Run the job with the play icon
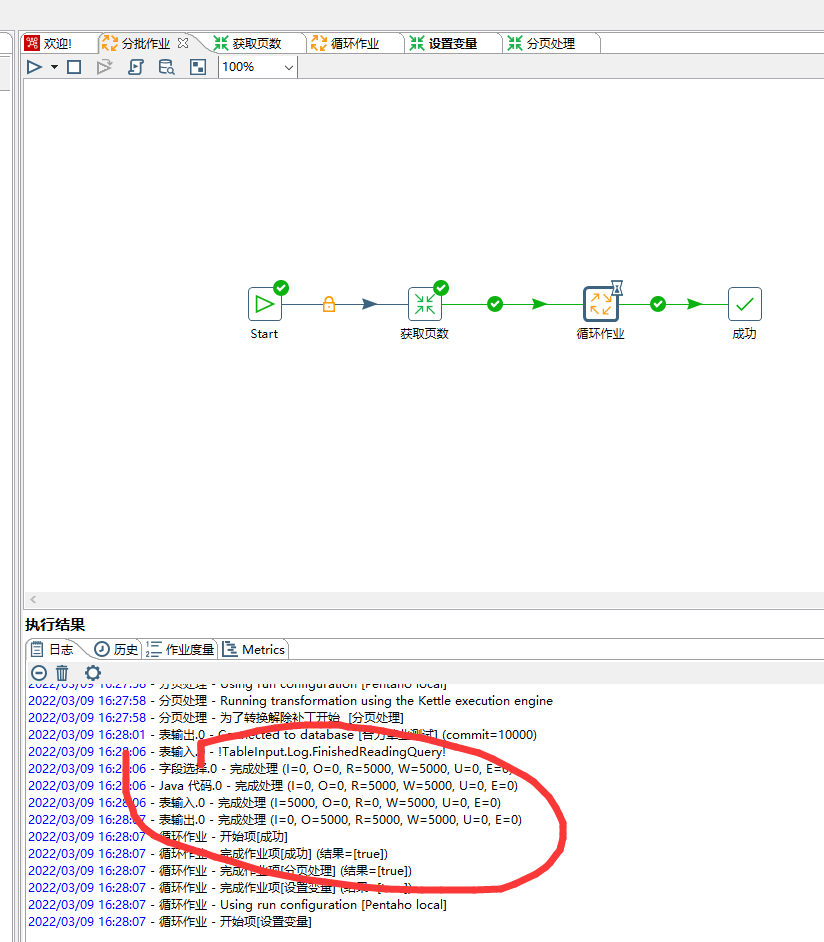This screenshot has height=942, width=824. [x=34, y=67]
